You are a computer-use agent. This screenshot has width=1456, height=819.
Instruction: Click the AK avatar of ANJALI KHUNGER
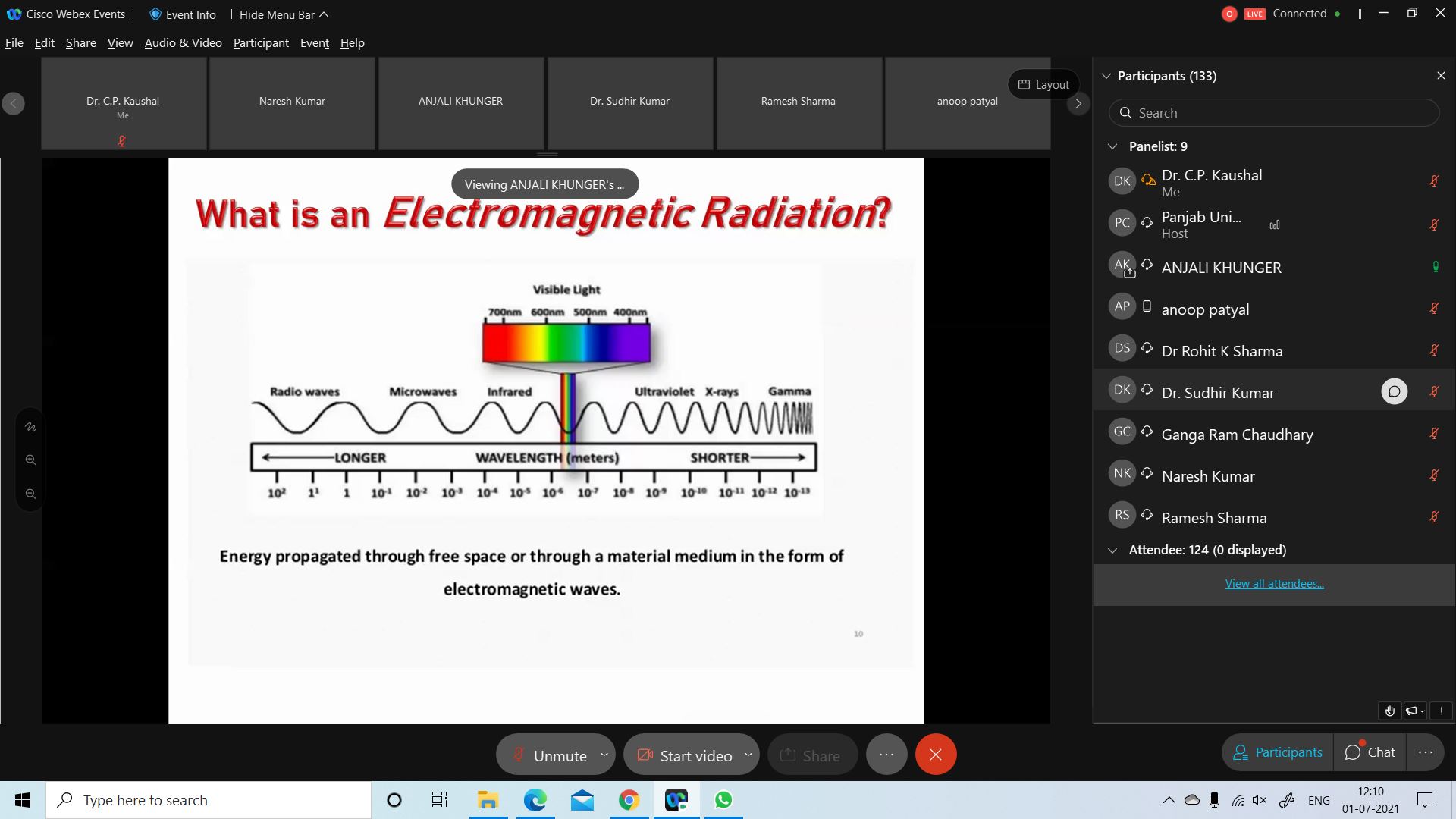coord(1122,265)
